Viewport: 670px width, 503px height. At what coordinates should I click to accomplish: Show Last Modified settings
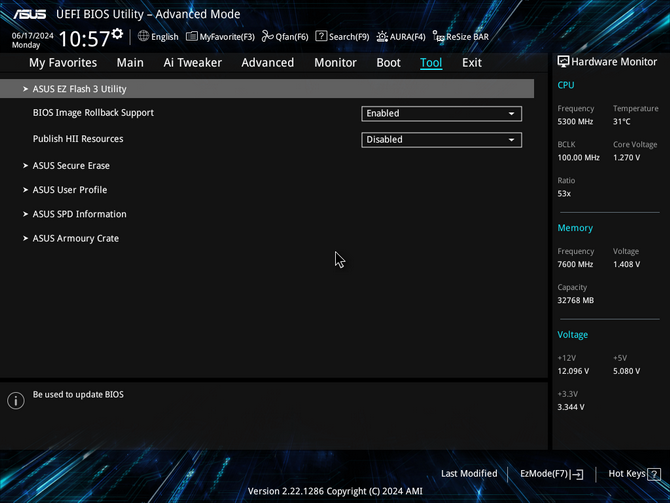point(469,474)
